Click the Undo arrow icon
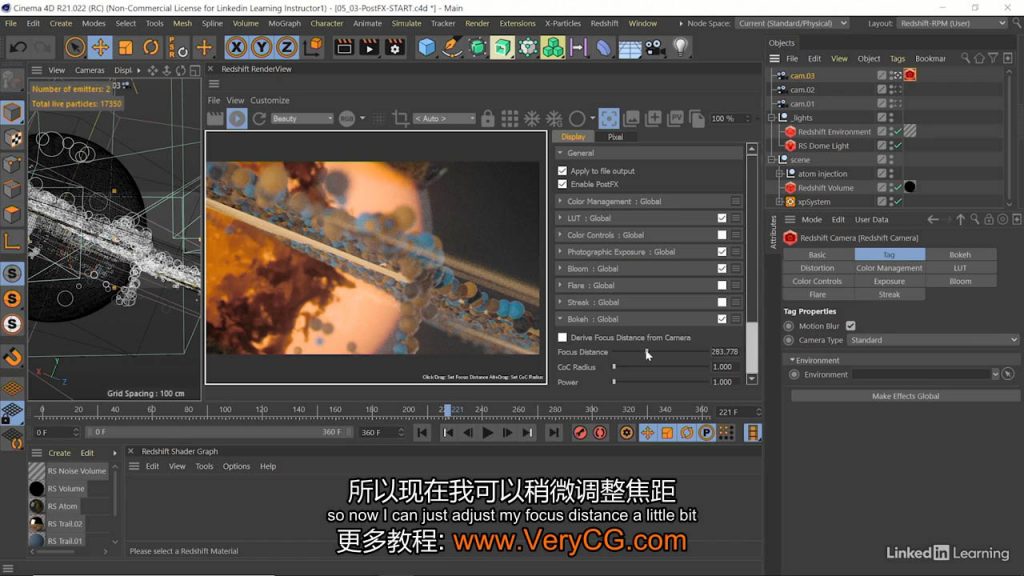This screenshot has width=1024, height=576. click(18, 47)
